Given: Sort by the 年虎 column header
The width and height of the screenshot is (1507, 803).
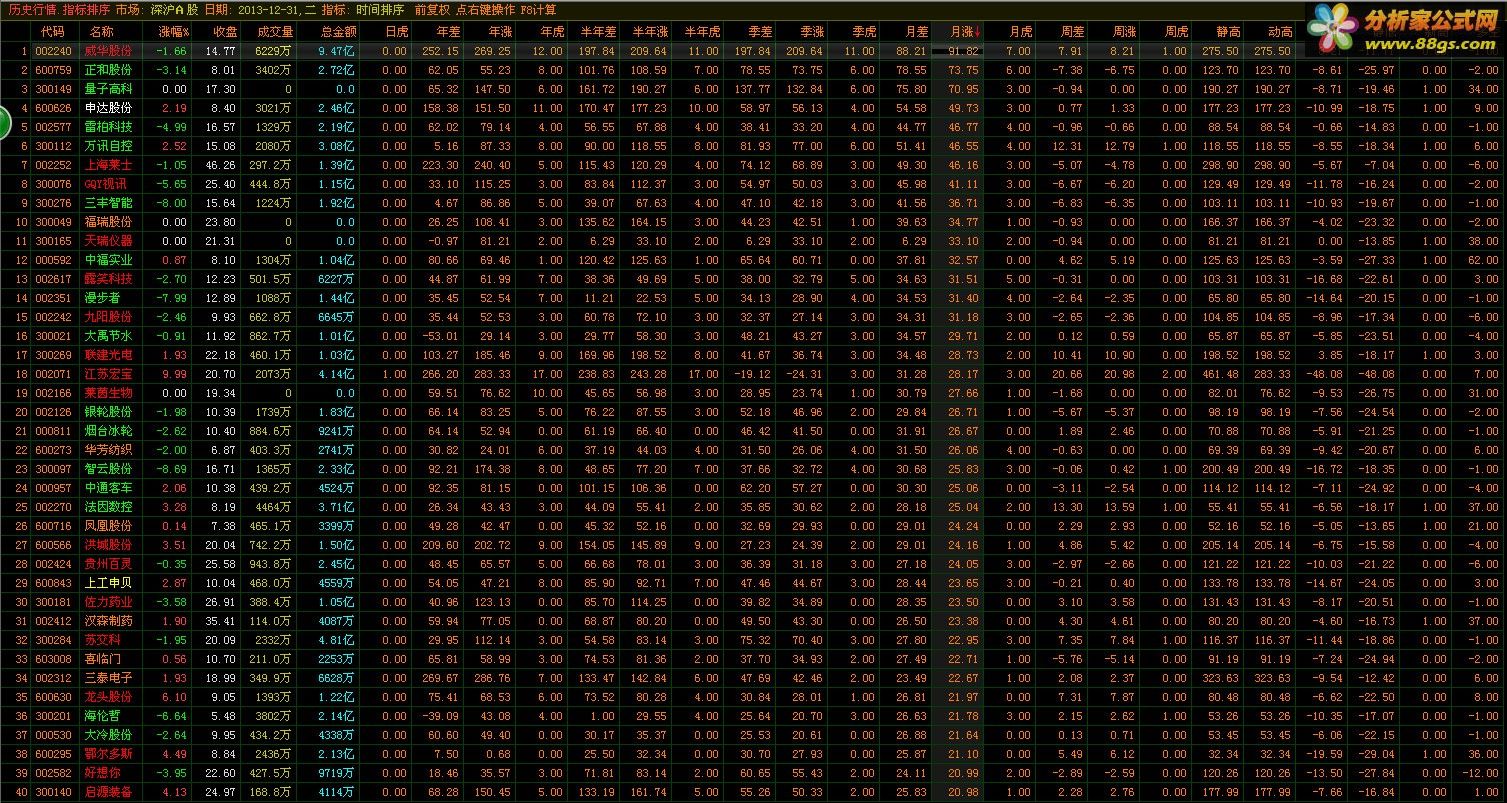Looking at the screenshot, I should (551, 32).
